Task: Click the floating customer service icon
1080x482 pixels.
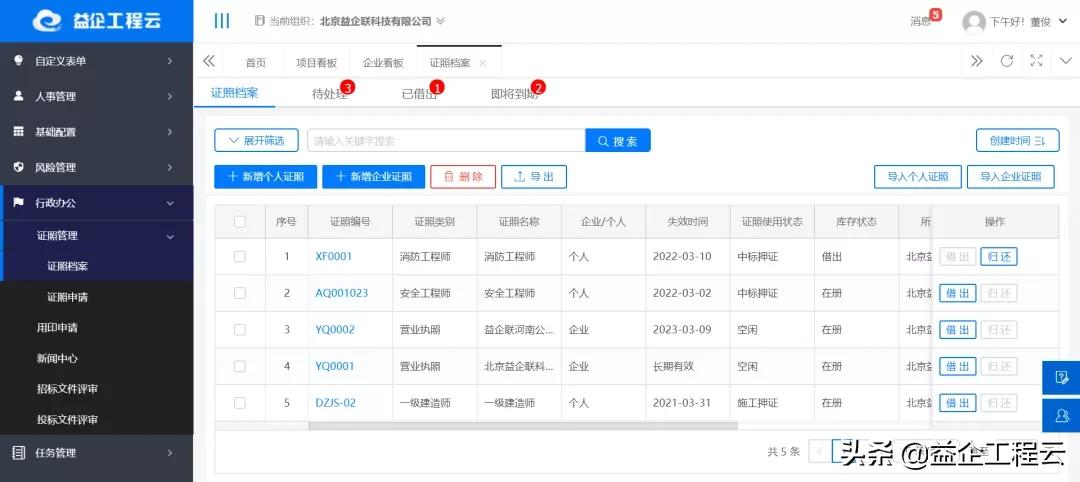Action: 1061,415
